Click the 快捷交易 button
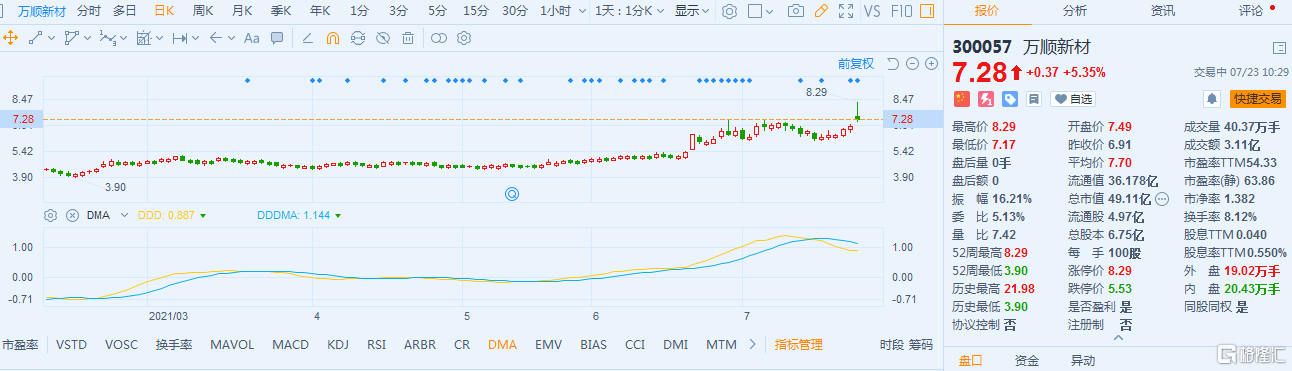The height and width of the screenshot is (371, 1292). point(1257,99)
